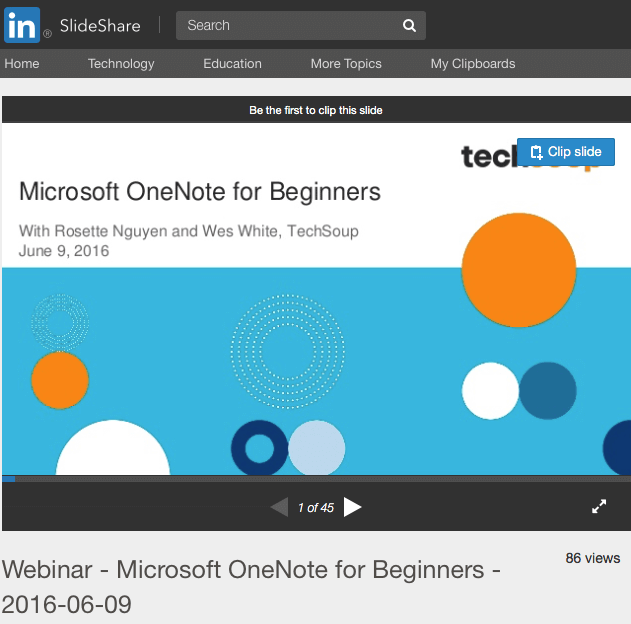Open the SlideShare home logo text
Screen dimensions: 631x624
pyautogui.click(x=100, y=26)
